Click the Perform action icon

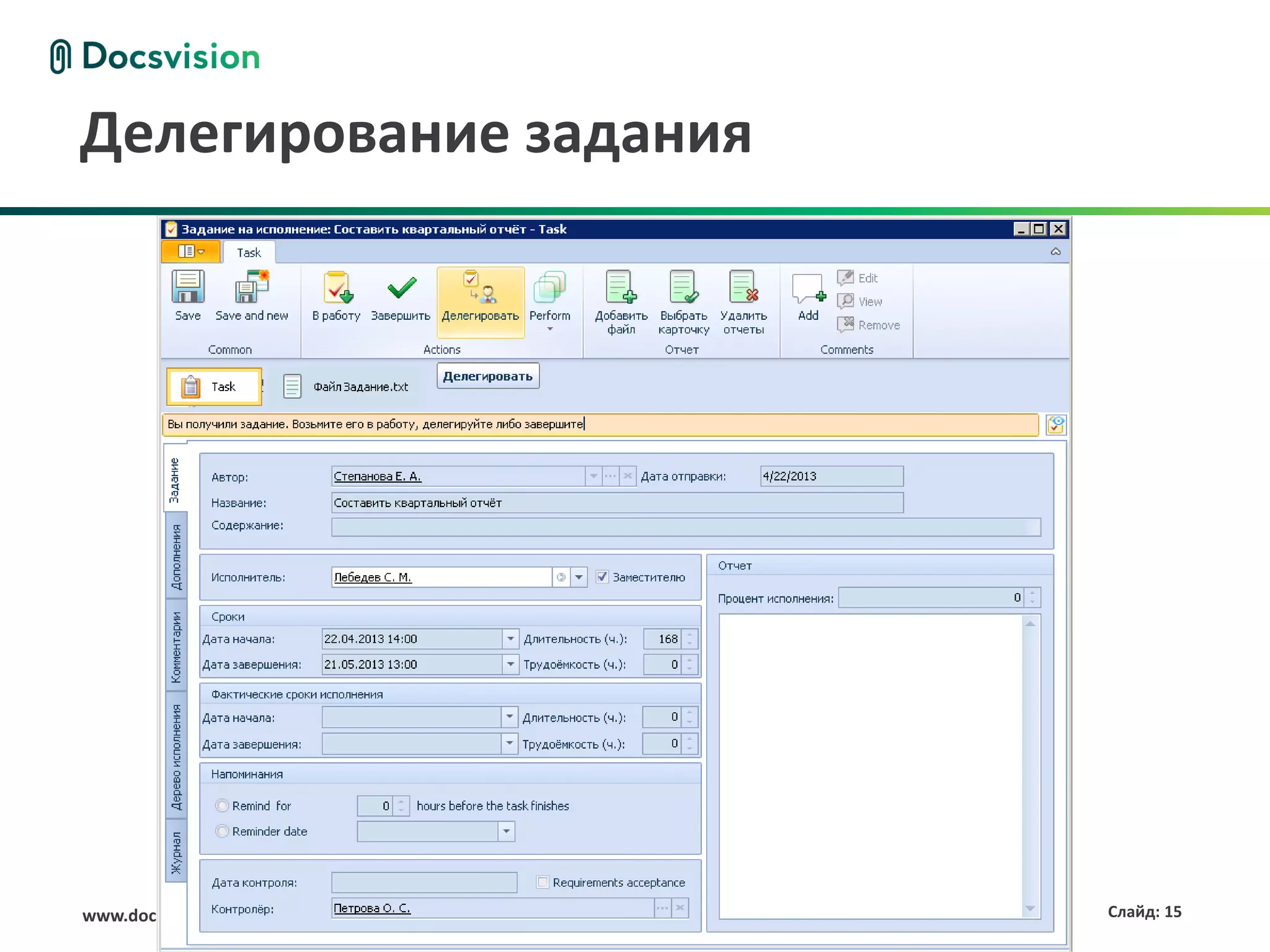coord(549,288)
